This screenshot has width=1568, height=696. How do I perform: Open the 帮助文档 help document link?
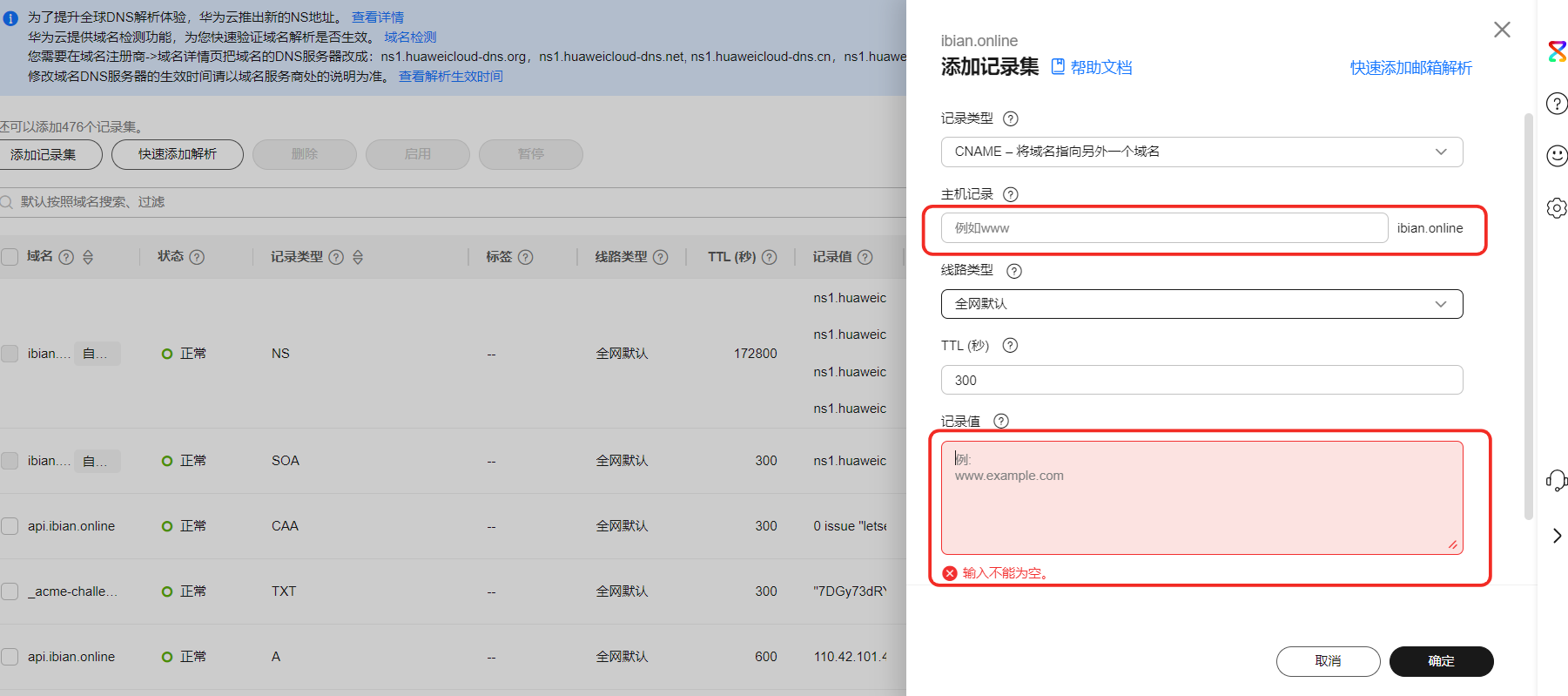[1092, 67]
